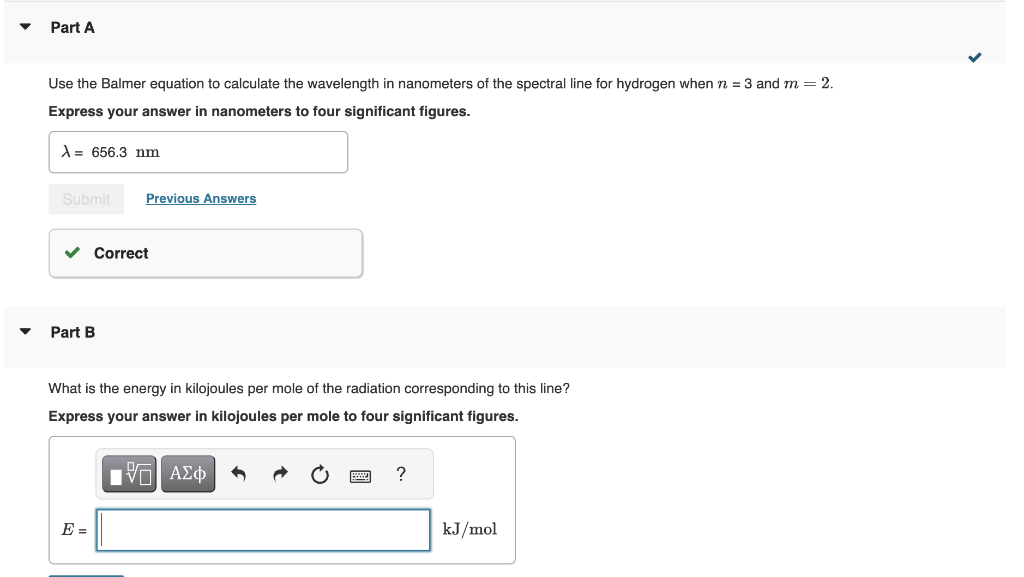This screenshot has height=577, width=1024.
Task: Collapse the Part B section triangle
Action: (x=25, y=332)
